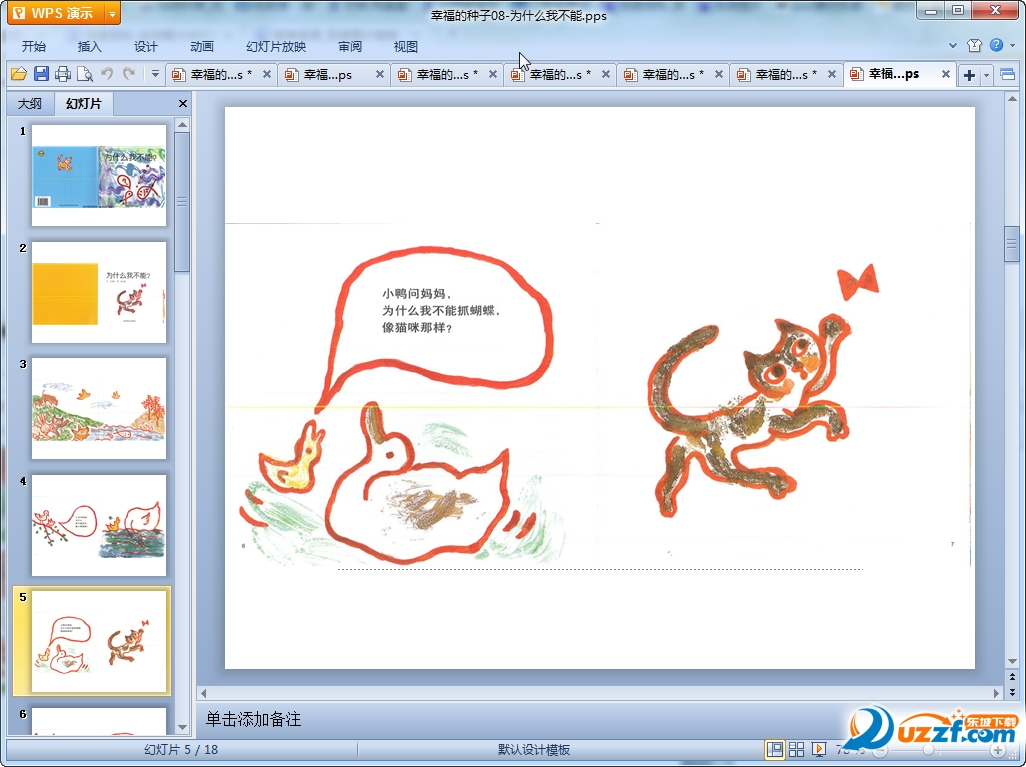Select slide 1 thumbnail
The image size is (1026, 767).
[x=99, y=176]
